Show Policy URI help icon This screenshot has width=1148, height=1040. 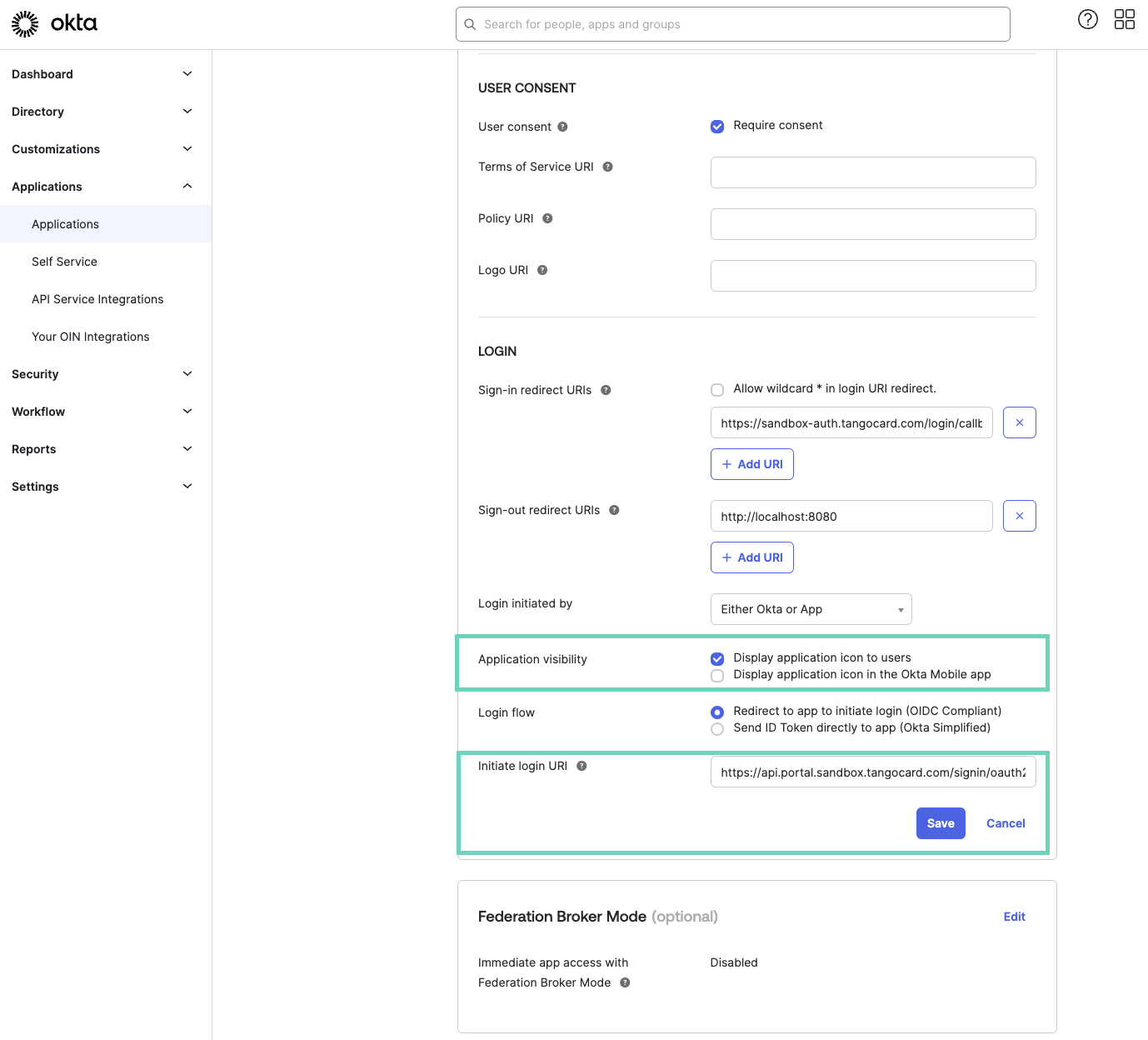click(x=547, y=218)
